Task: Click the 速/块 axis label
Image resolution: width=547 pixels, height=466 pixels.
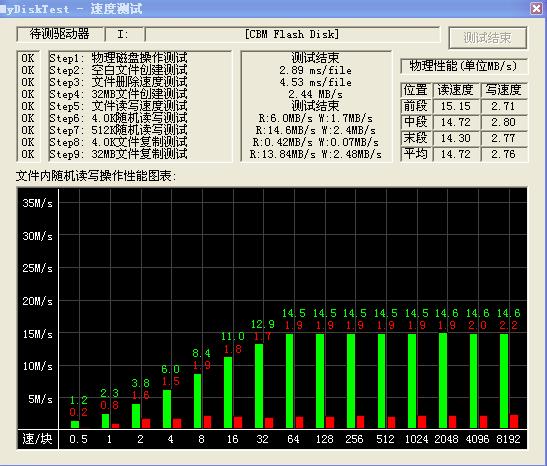Action: point(37,439)
